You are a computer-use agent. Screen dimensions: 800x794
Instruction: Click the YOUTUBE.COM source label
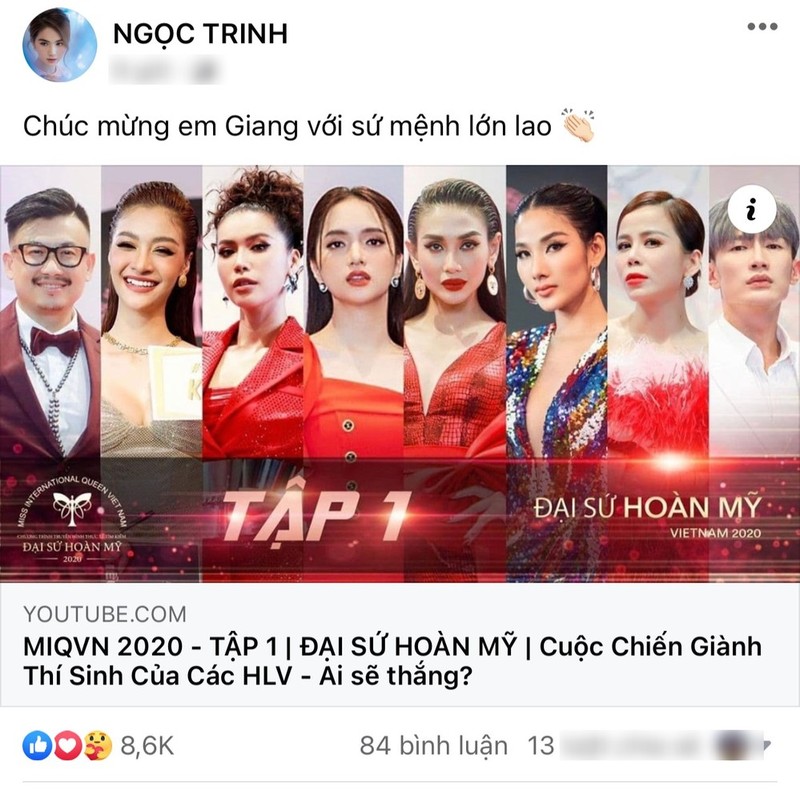pyautogui.click(x=105, y=614)
